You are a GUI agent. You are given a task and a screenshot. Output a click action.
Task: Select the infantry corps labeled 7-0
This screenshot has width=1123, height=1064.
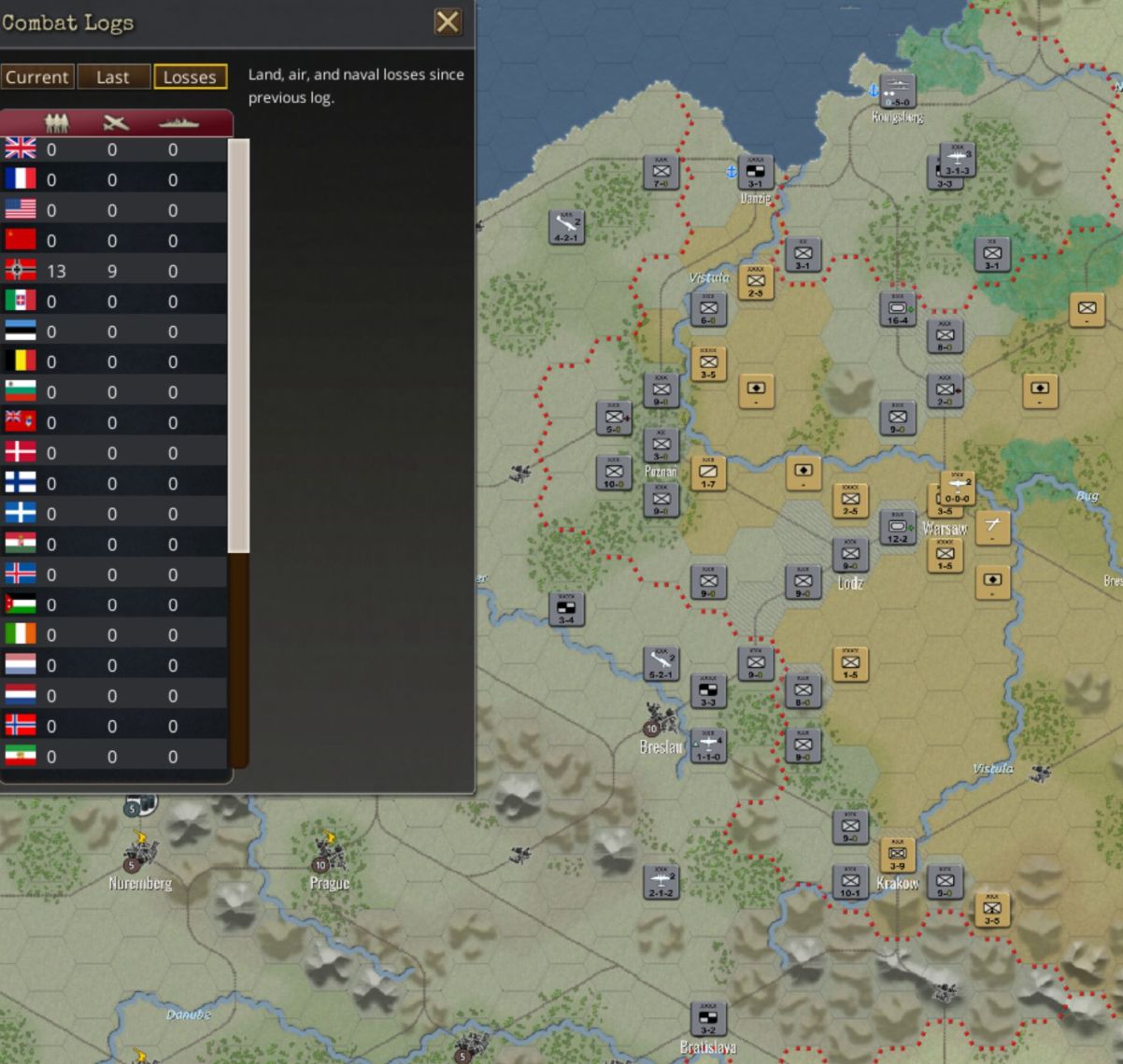(x=661, y=172)
